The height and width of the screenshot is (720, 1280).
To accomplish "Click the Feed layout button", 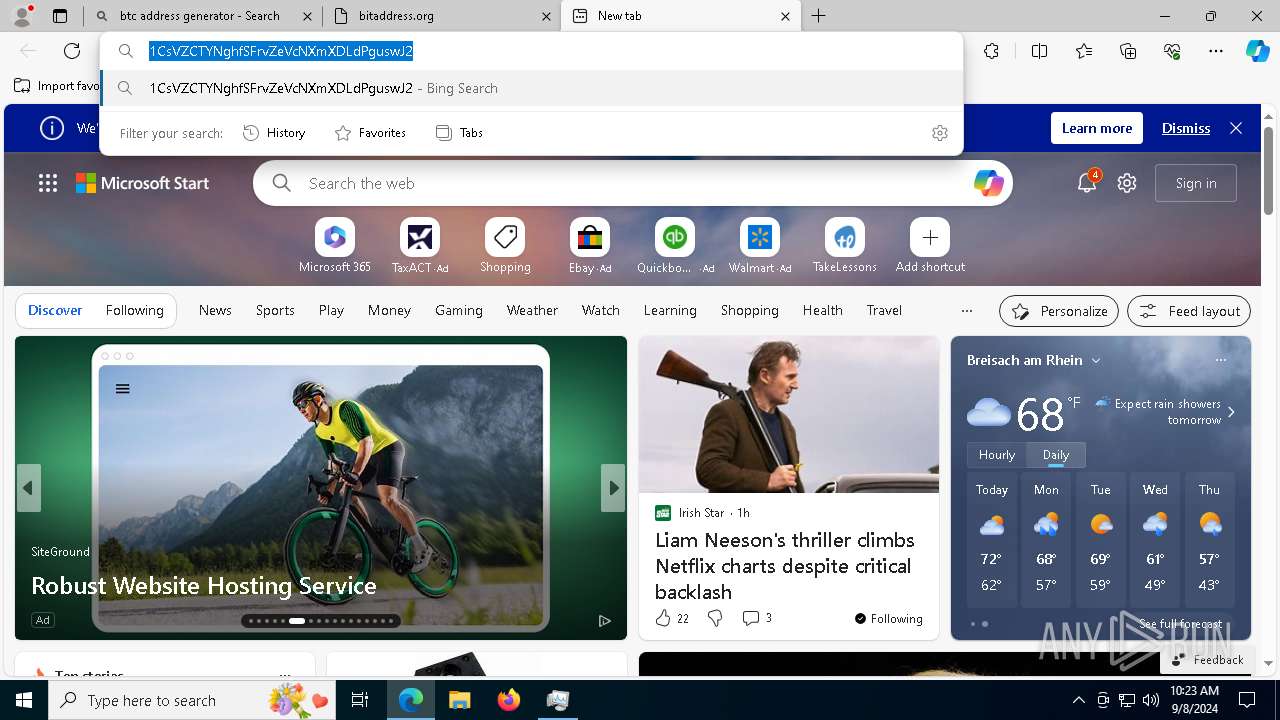I will [x=1189, y=311].
